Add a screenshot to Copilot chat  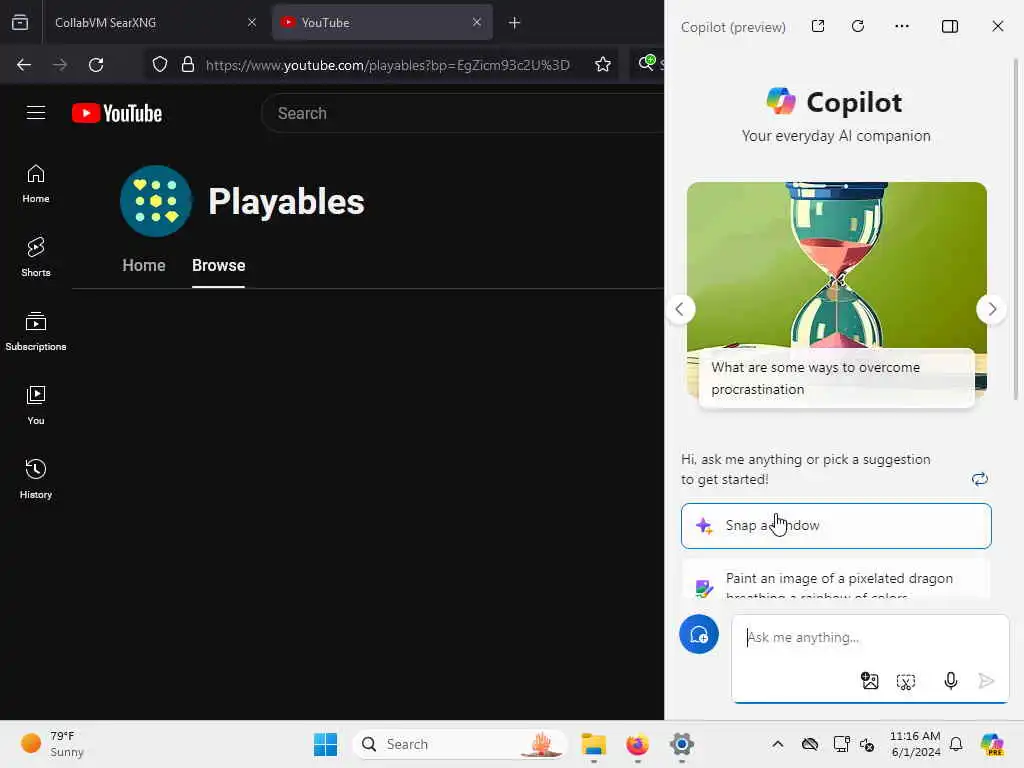(906, 682)
